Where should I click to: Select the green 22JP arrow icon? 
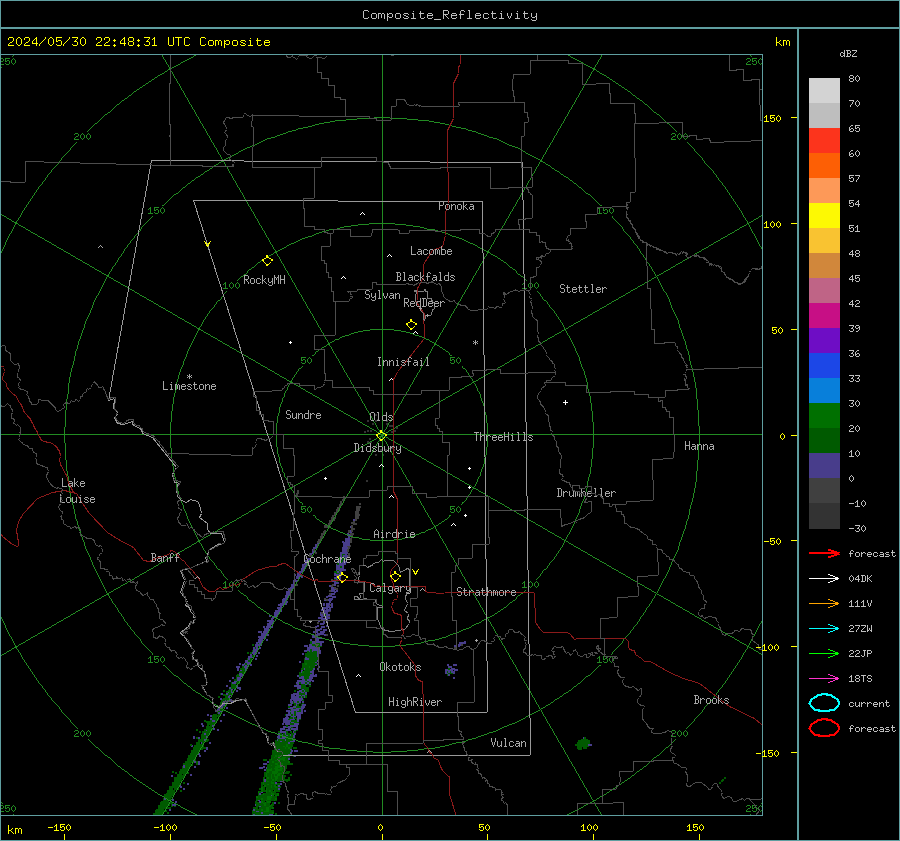point(824,653)
